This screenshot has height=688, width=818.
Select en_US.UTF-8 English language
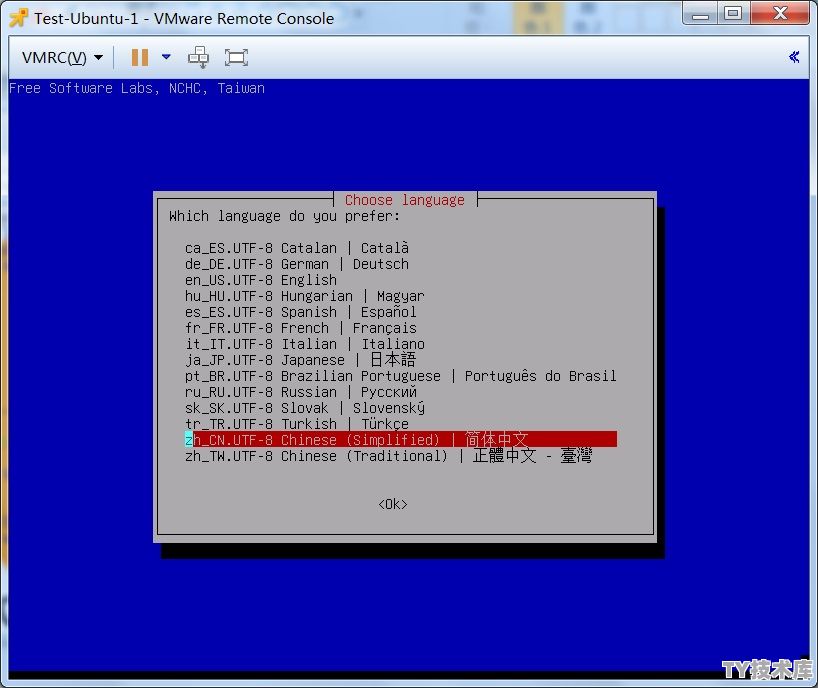pos(261,280)
